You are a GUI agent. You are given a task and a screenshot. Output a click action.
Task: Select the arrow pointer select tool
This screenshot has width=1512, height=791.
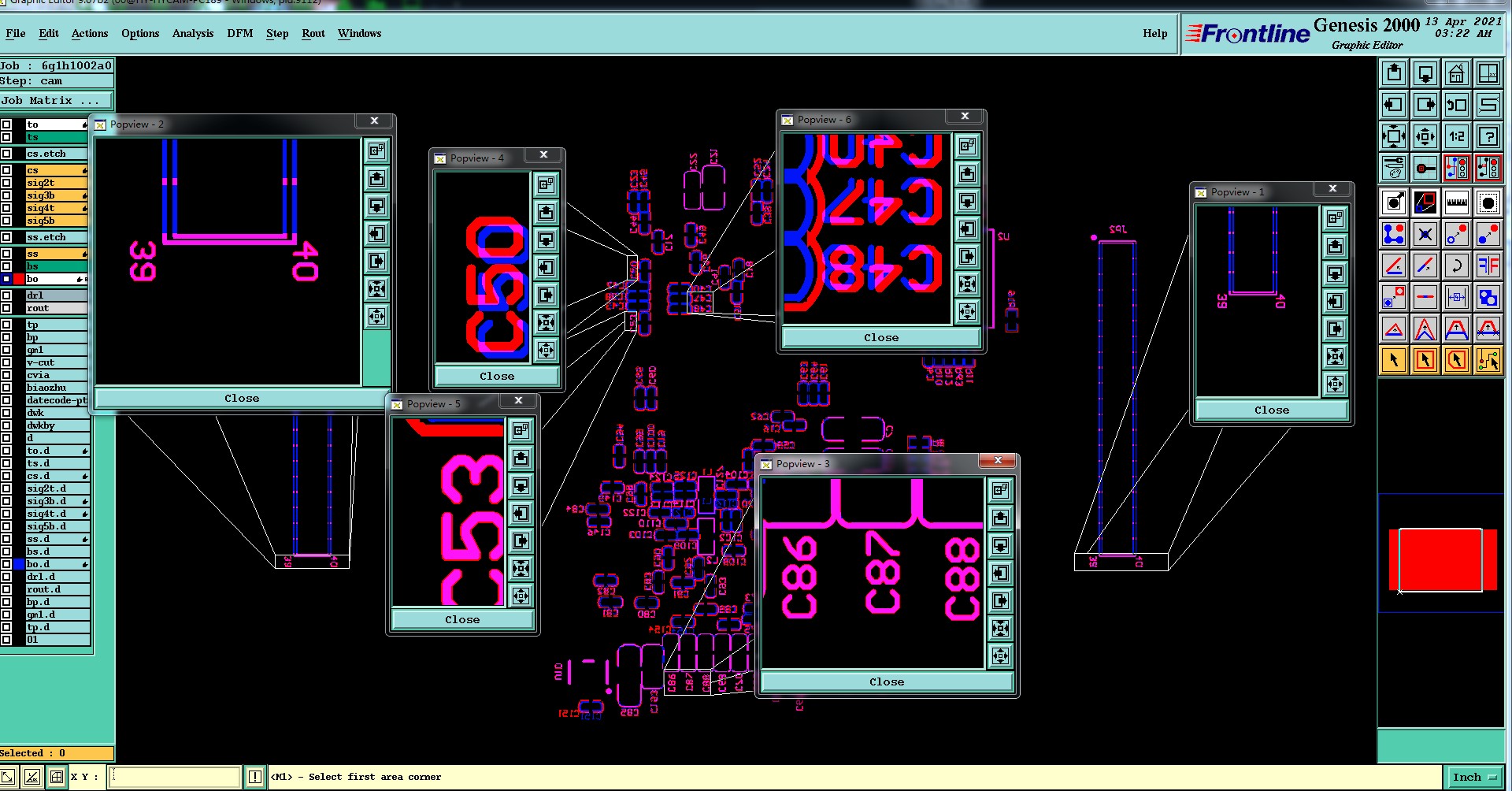[1394, 360]
